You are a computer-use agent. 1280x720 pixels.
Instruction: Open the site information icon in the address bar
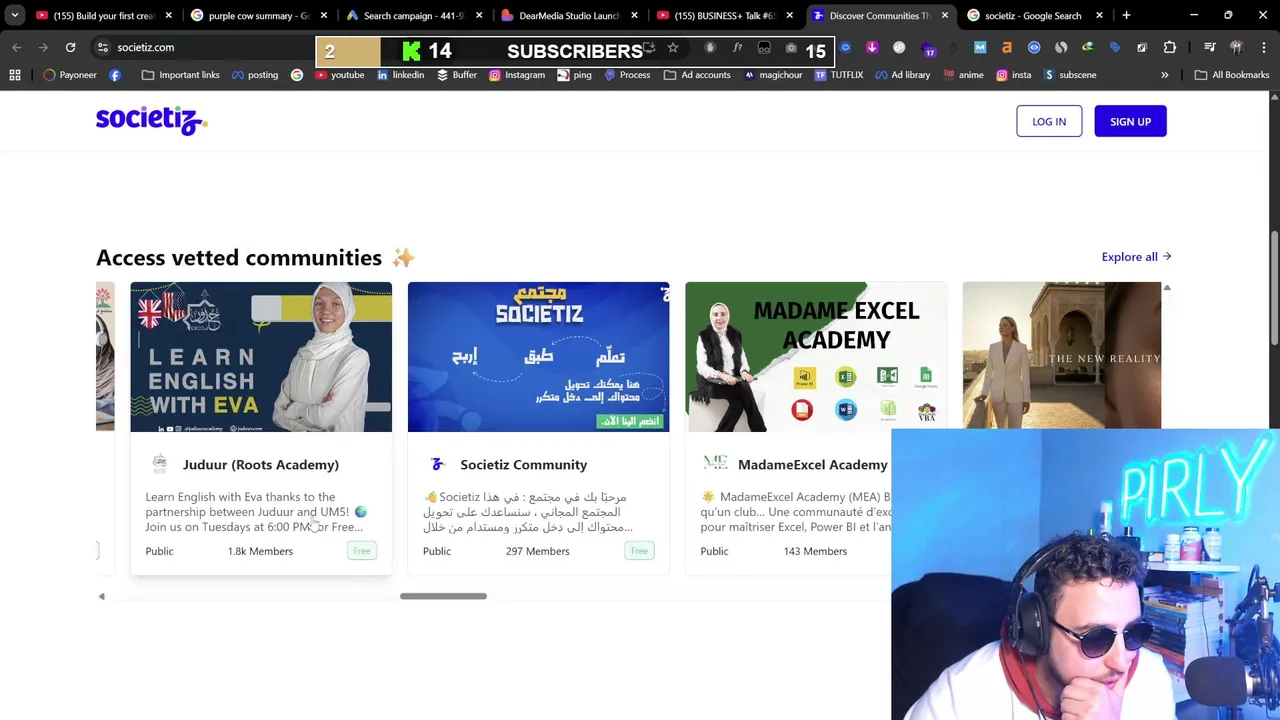[x=102, y=47]
